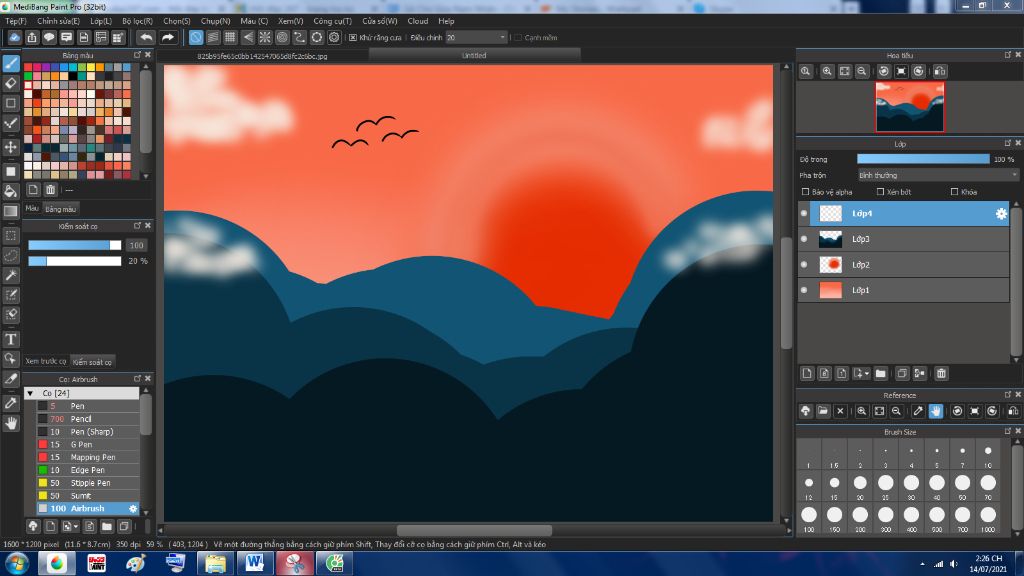The image size is (1024, 576).
Task: Enable the grid snap guide
Action: [230, 37]
